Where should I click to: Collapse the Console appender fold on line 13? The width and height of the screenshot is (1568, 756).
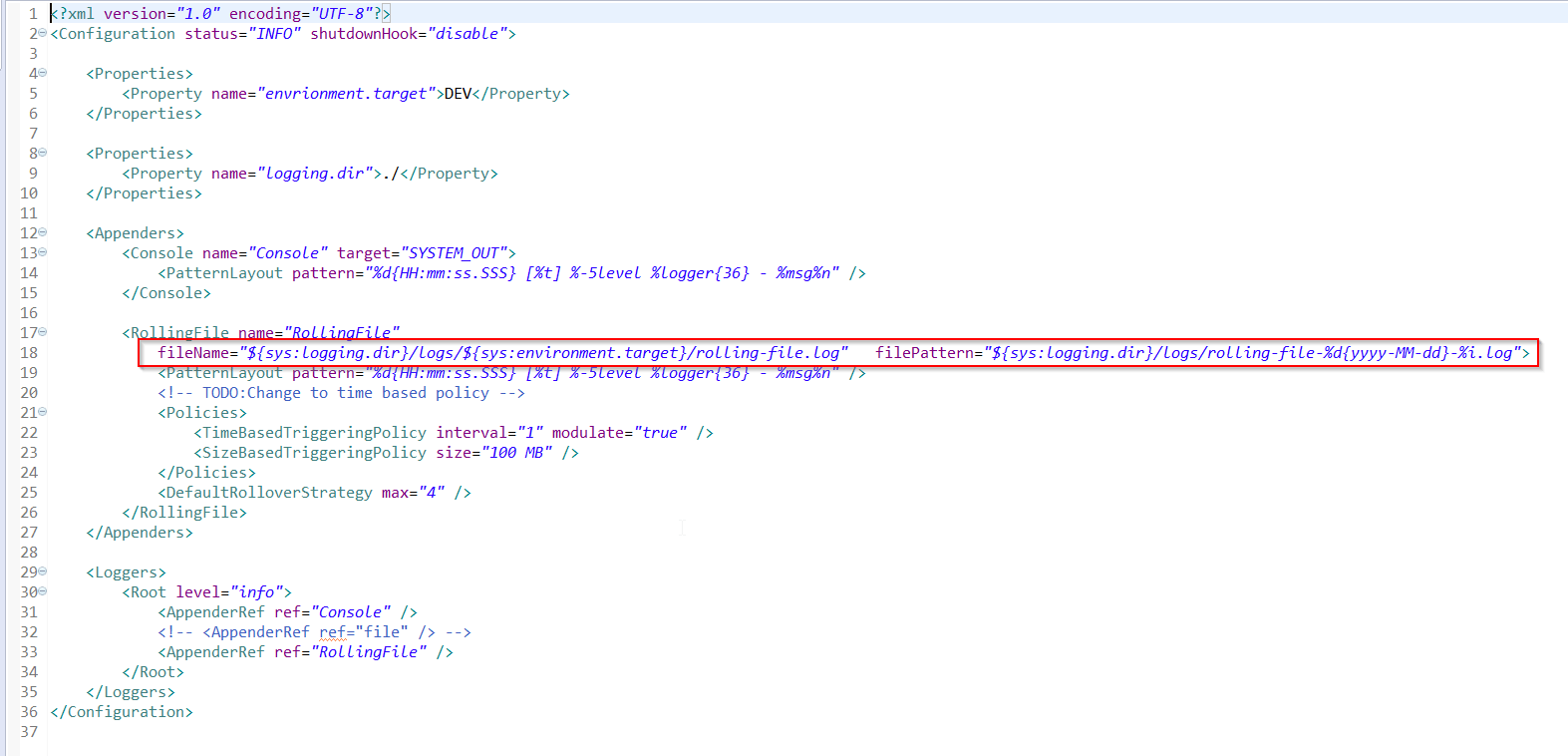click(42, 252)
